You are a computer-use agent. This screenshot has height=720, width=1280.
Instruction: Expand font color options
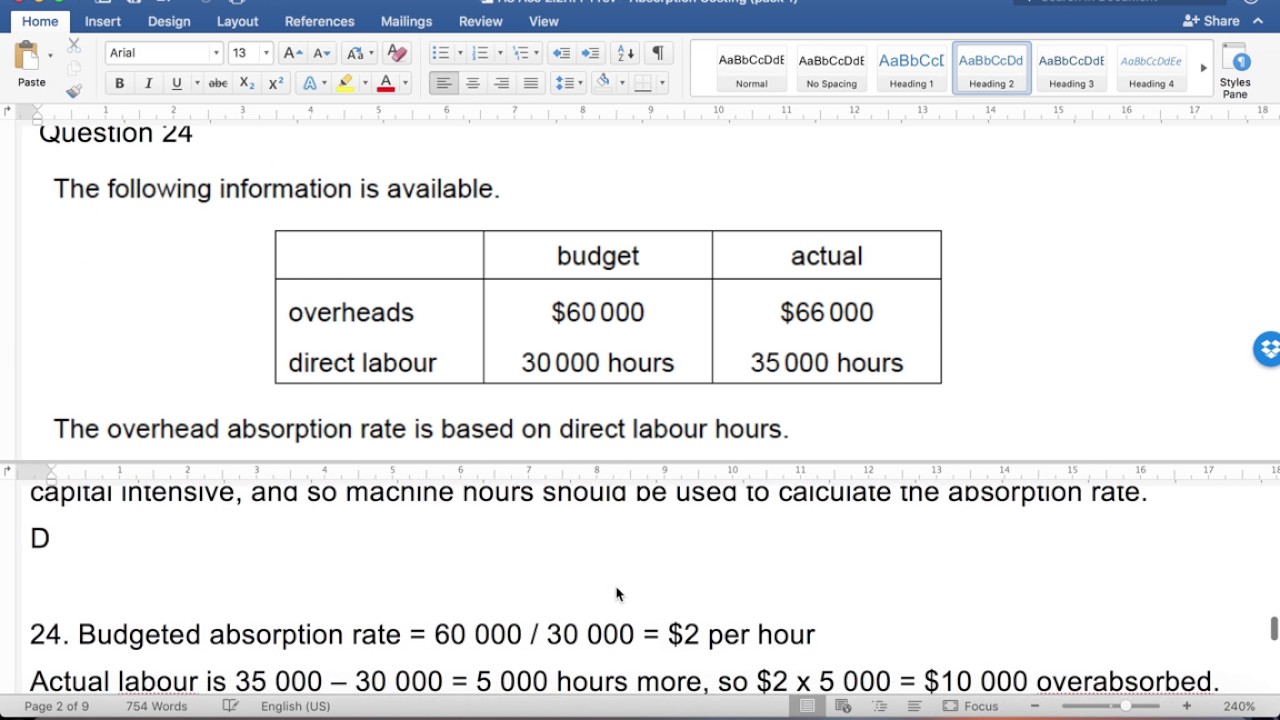404,83
